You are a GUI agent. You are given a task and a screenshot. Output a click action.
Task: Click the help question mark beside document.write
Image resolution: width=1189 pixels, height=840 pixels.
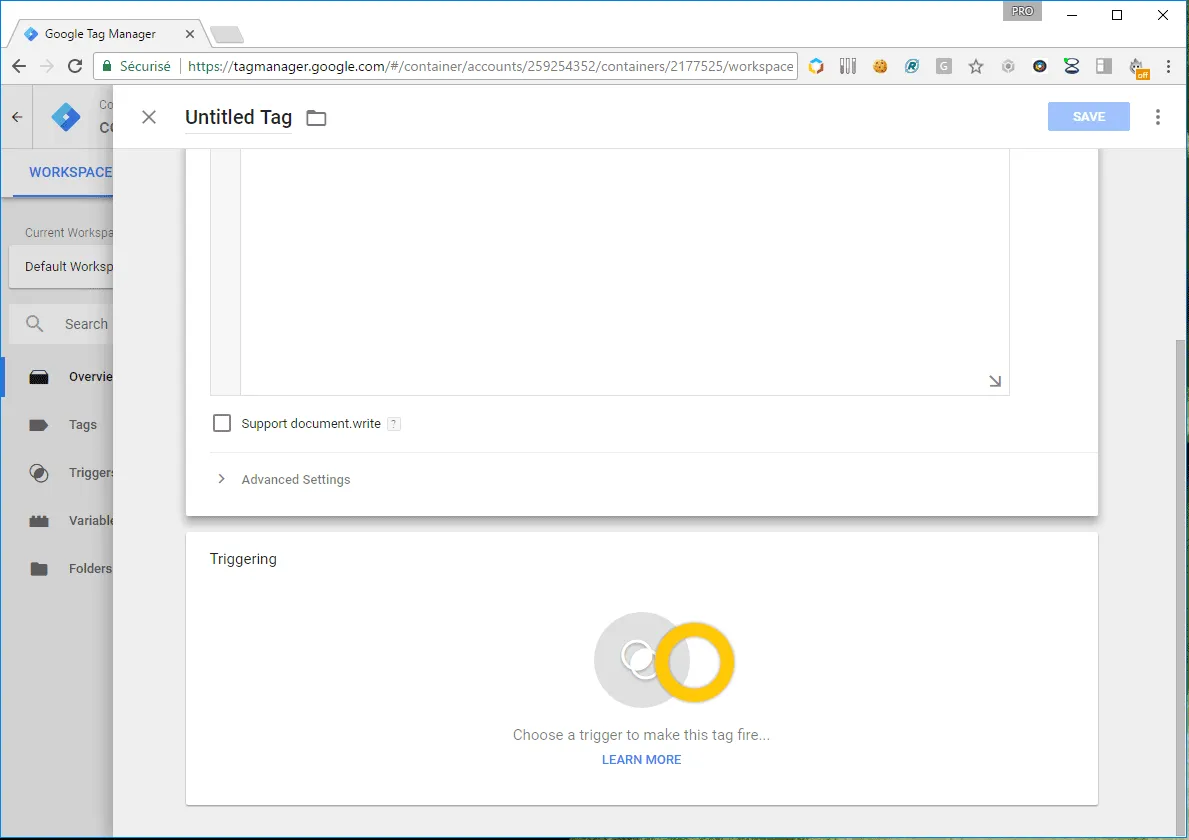(x=394, y=424)
